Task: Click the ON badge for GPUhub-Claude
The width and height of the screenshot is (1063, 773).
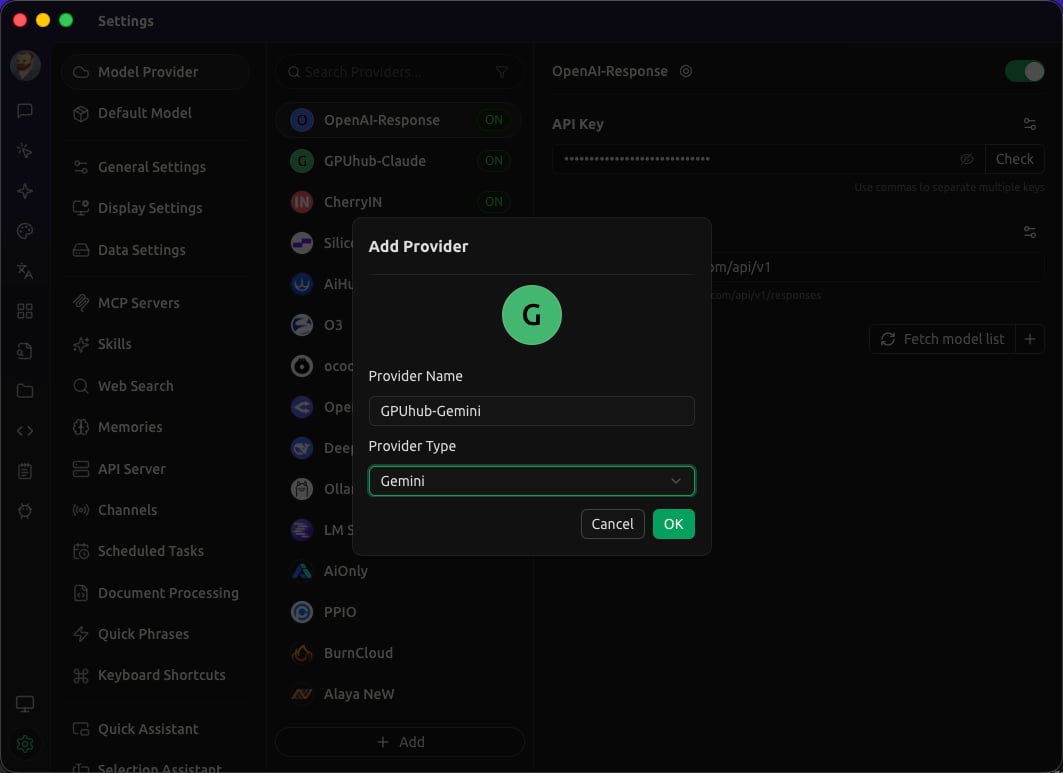Action: [x=494, y=161]
